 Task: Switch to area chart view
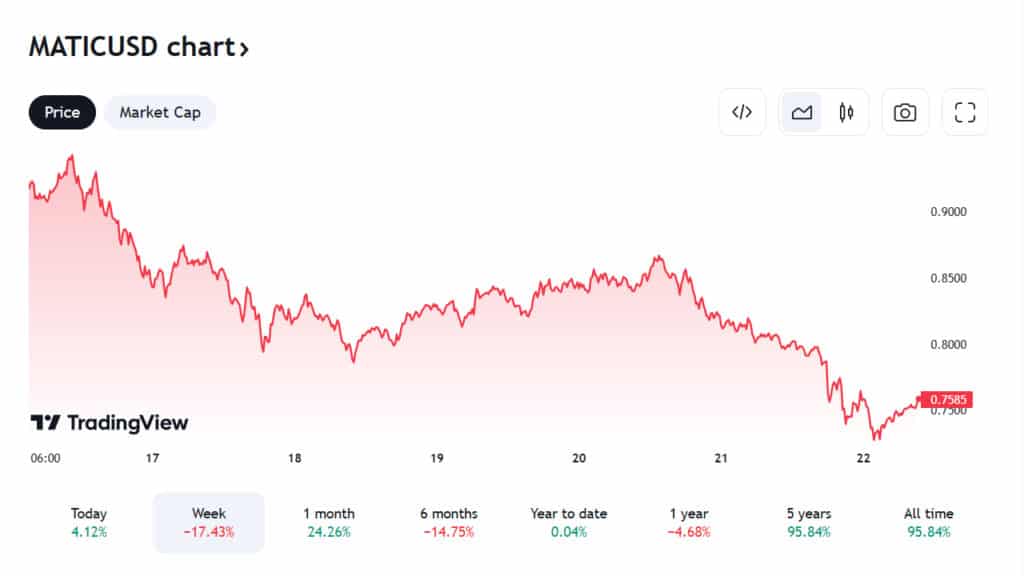click(801, 112)
